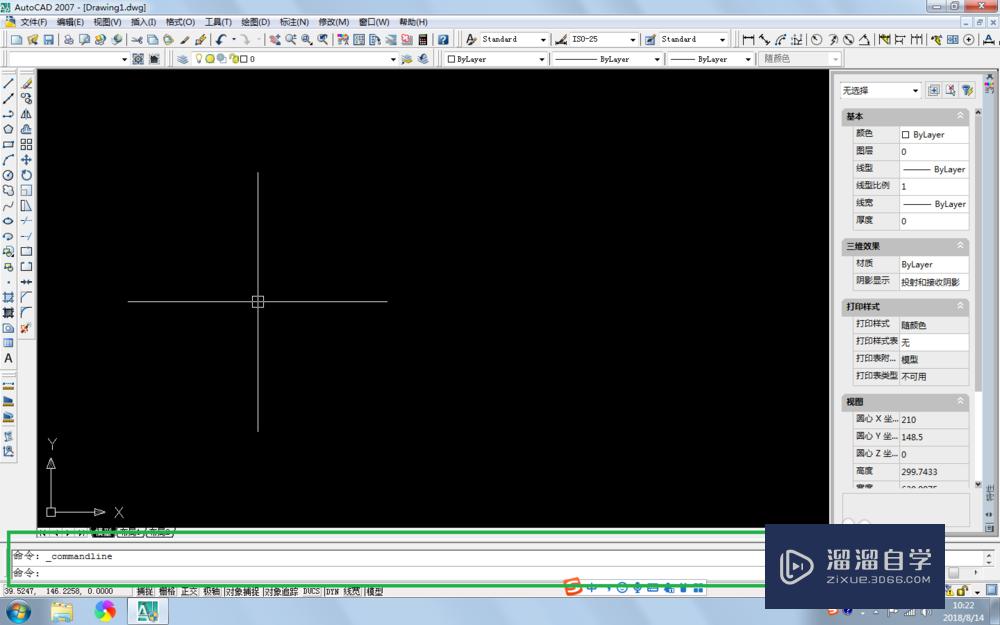This screenshot has width=1000, height=625.
Task: Open the 无选择 selection dropdown
Action: coord(880,90)
